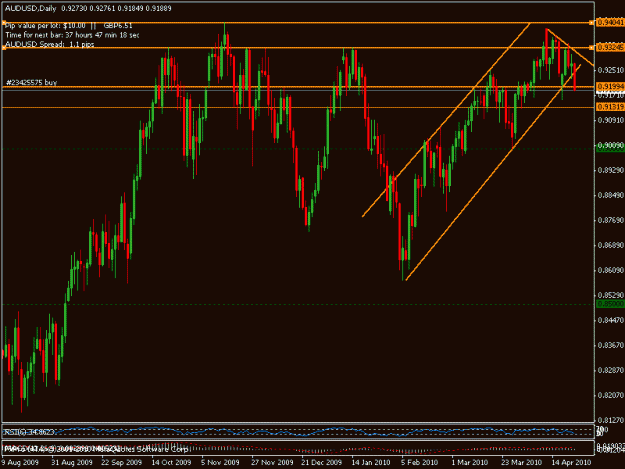Select left anchor handle of 0.94041 line
The image size is (625, 469).
tap(4, 23)
